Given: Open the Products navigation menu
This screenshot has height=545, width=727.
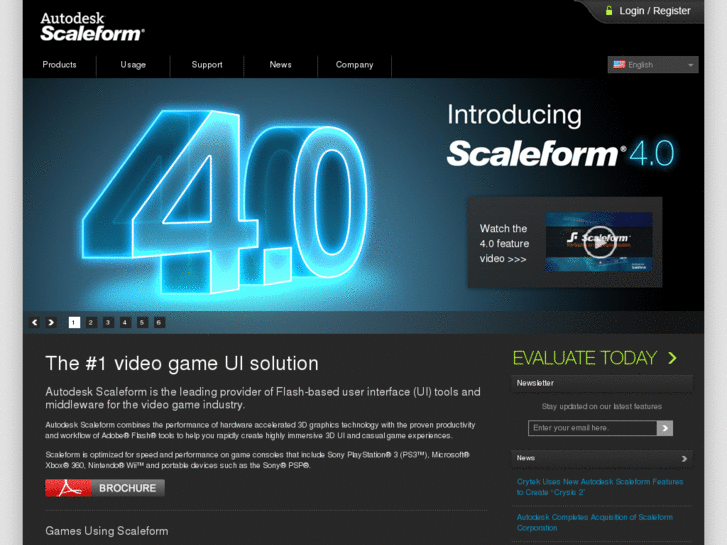Looking at the screenshot, I should [59, 65].
